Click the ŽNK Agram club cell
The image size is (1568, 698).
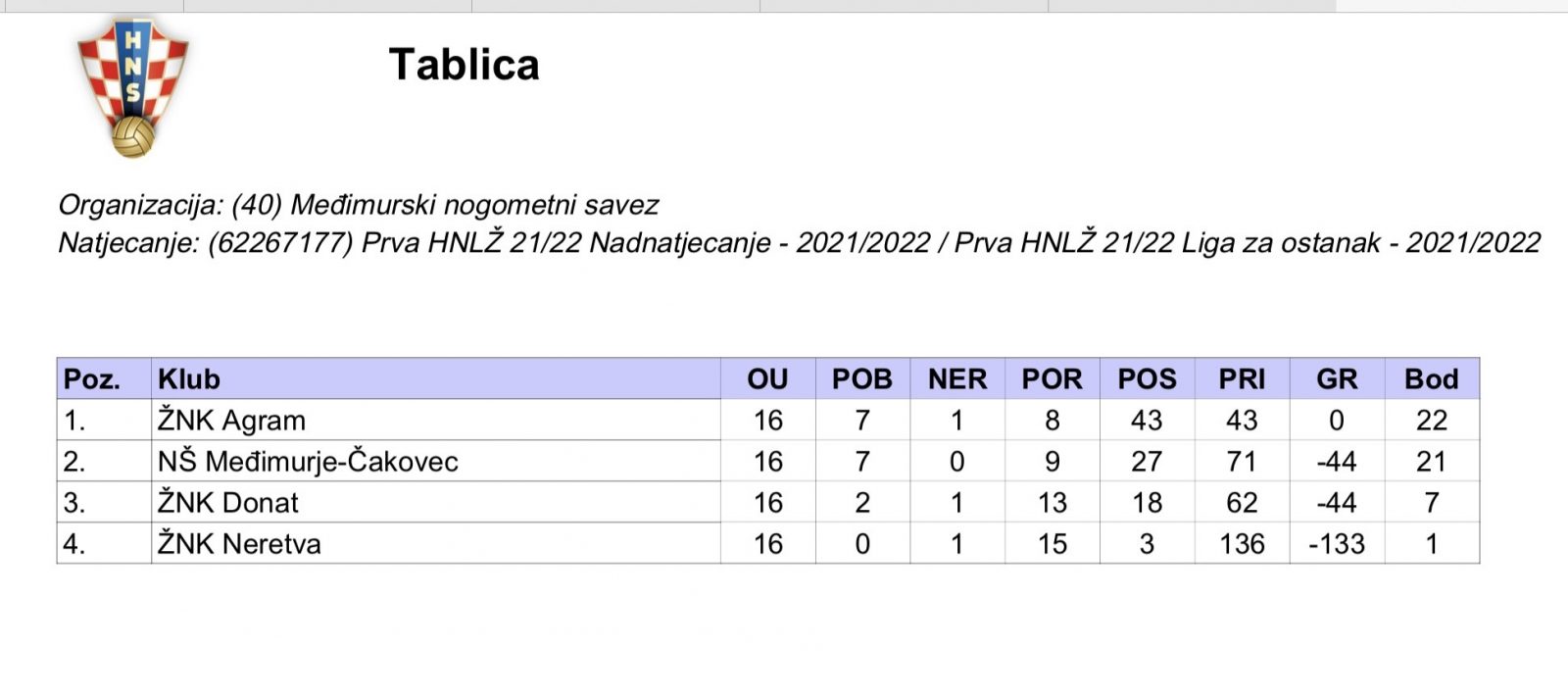pyautogui.click(x=232, y=421)
